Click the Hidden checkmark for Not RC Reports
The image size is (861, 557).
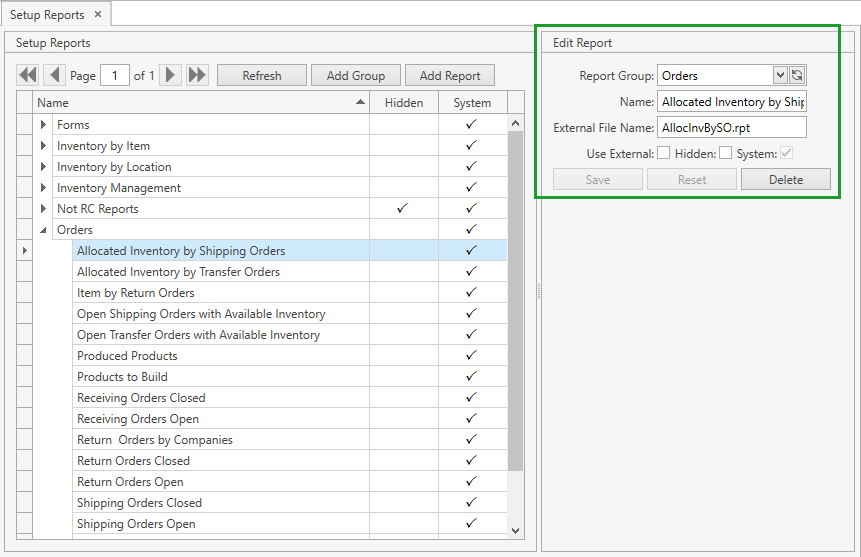click(x=403, y=208)
